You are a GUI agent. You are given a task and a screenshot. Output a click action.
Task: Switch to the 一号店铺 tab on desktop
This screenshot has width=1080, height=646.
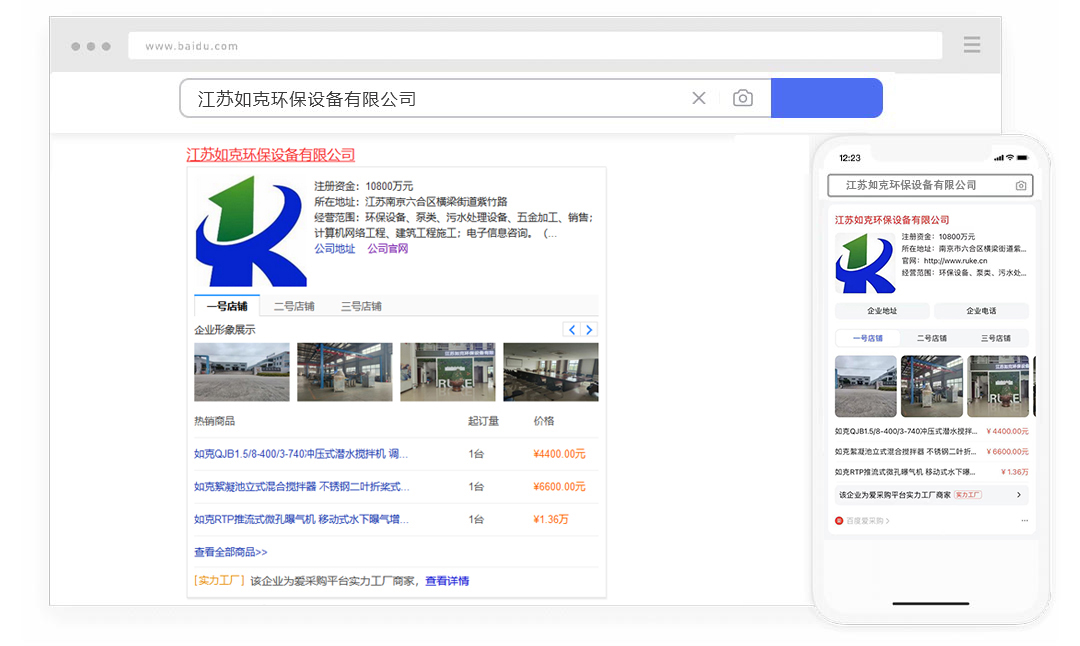coord(227,306)
